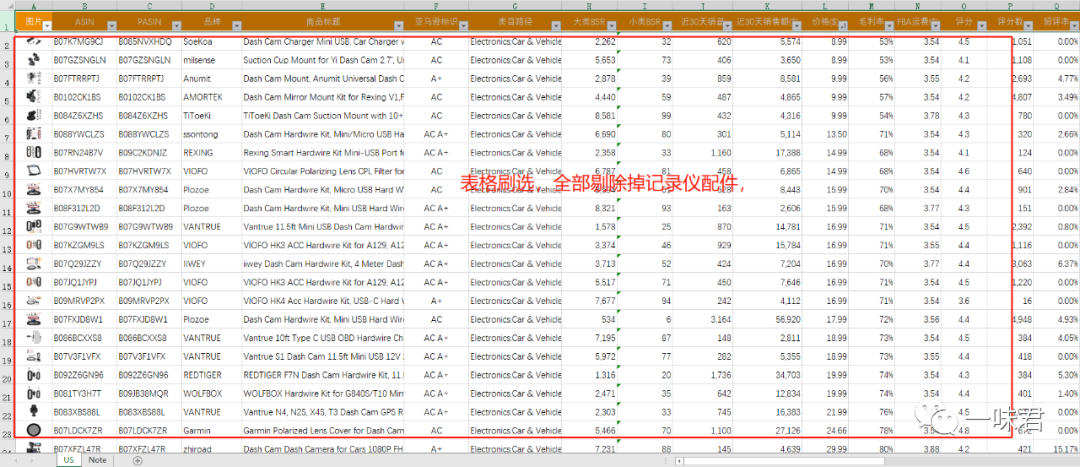
Task: Click brand cell Anumit
Action: pyautogui.click(x=211, y=79)
